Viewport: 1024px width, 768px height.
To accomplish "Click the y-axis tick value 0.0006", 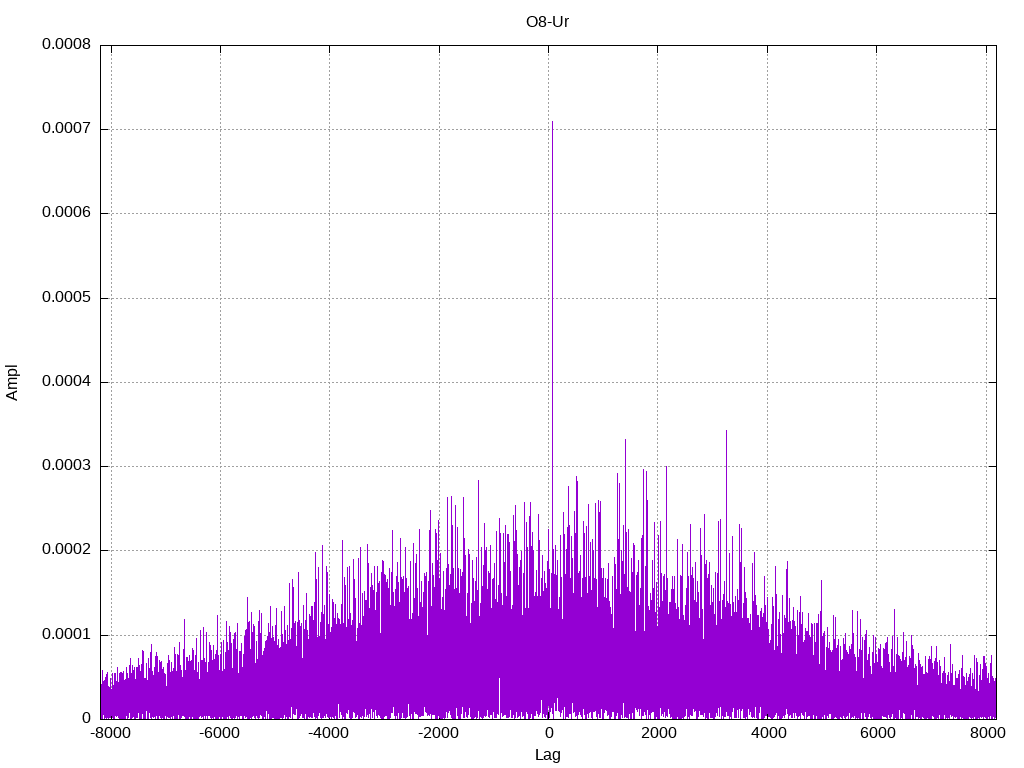I will coord(66,213).
